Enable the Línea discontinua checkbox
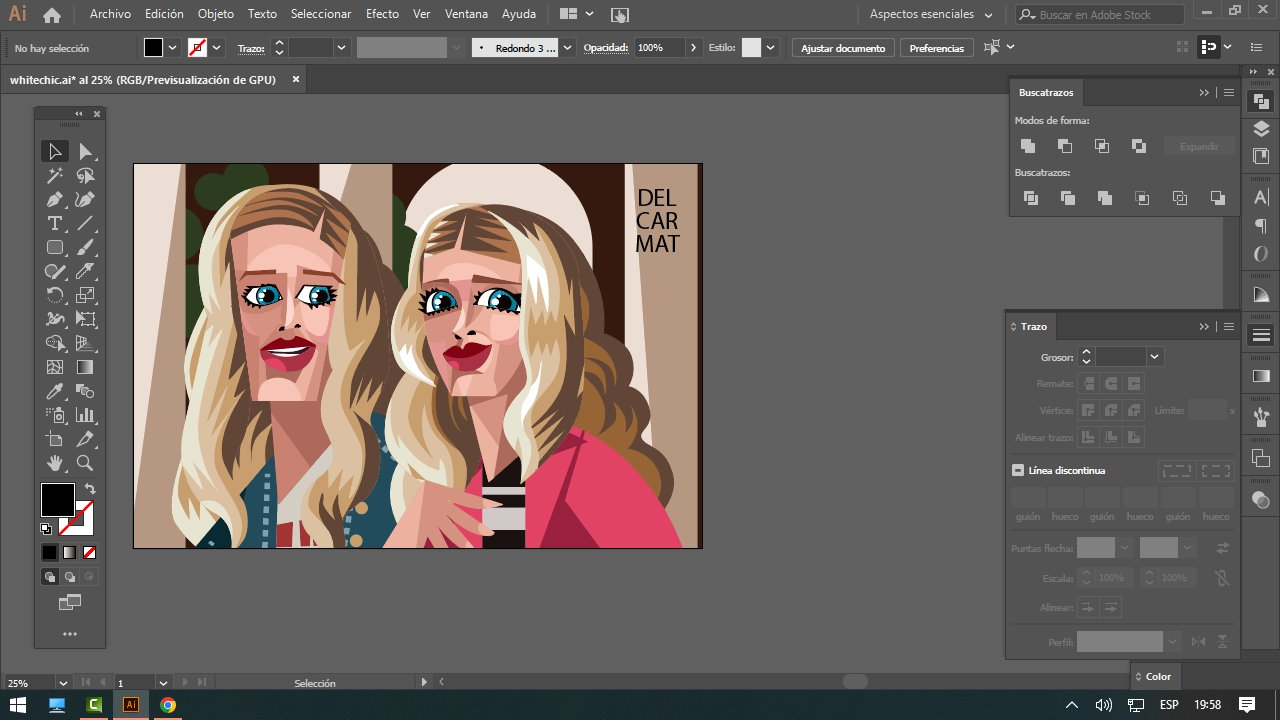 pos(1018,470)
